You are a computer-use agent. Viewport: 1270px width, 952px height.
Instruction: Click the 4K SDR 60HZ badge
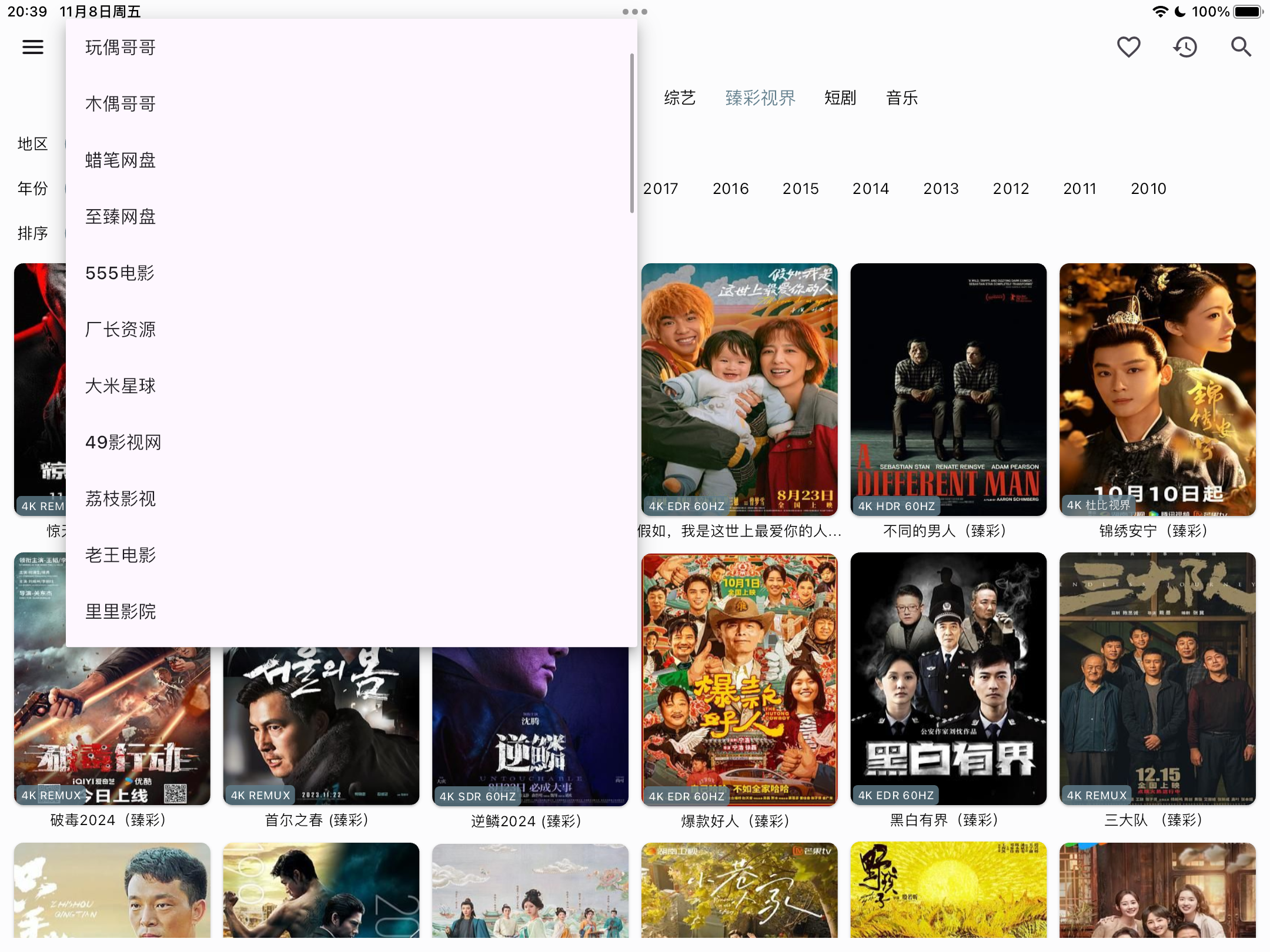click(x=477, y=796)
